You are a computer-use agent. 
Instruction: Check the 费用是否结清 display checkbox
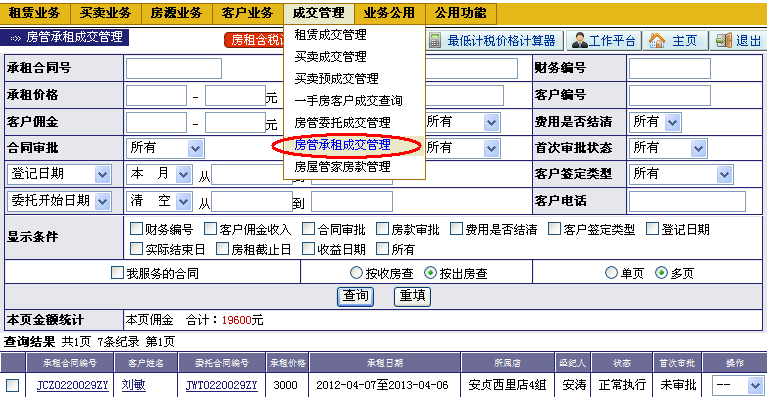click(x=456, y=228)
